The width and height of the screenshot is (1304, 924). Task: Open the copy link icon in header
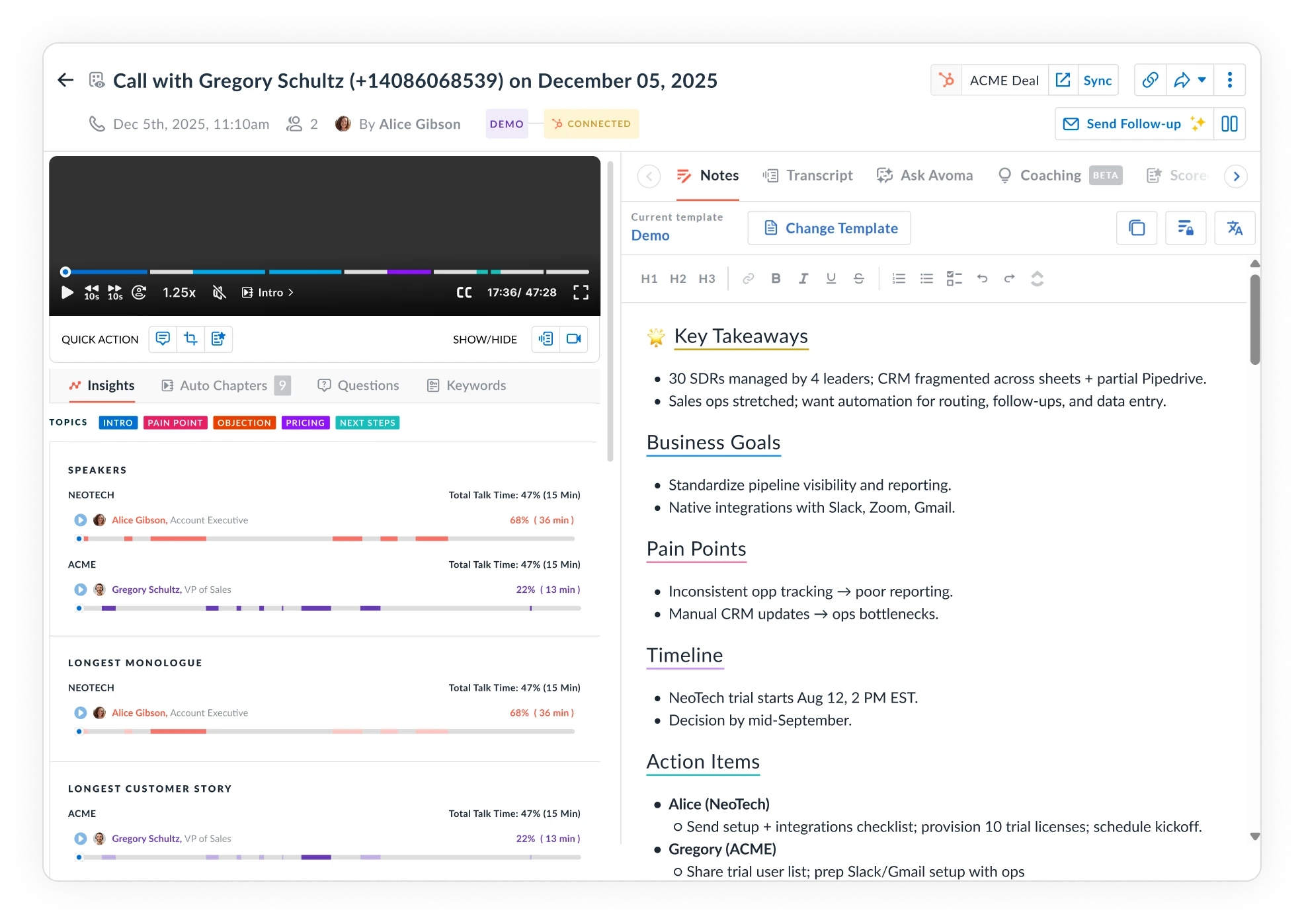click(x=1150, y=79)
